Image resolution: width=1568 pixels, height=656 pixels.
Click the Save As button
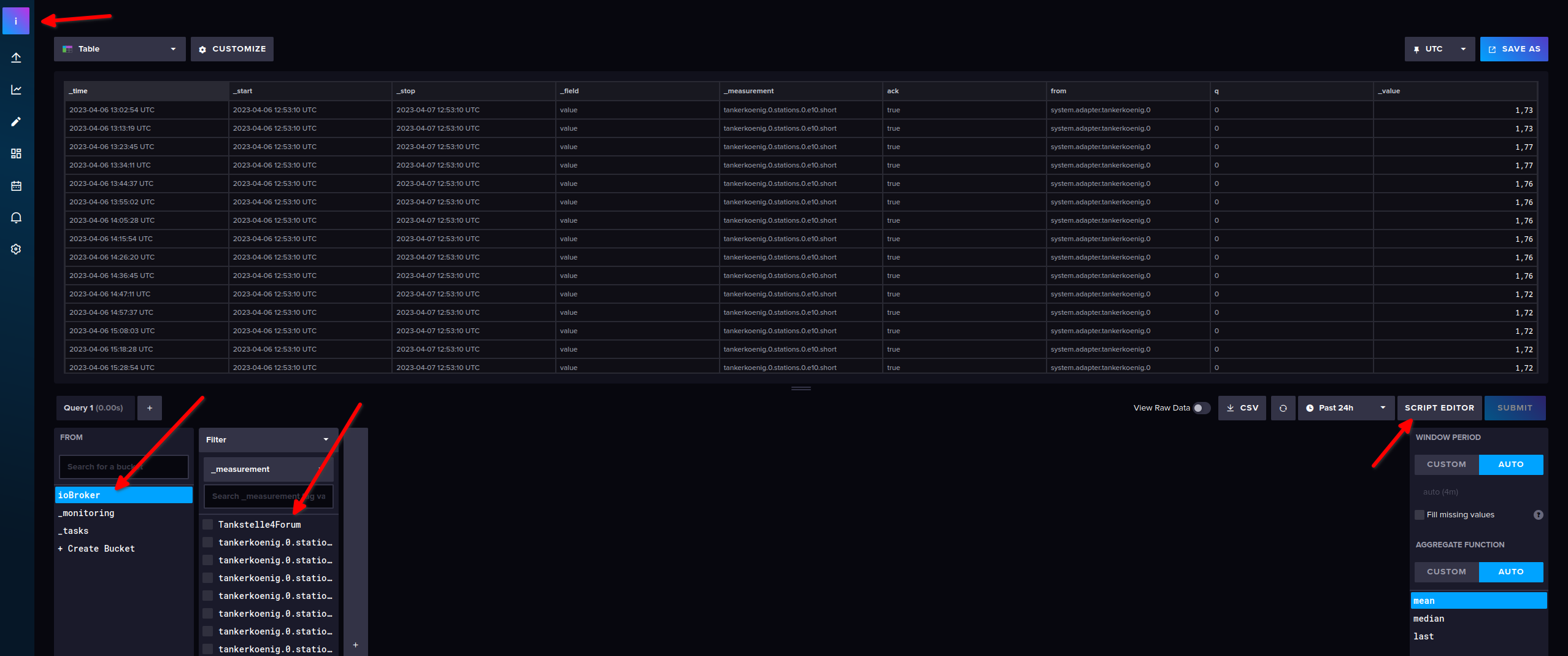coord(1514,49)
